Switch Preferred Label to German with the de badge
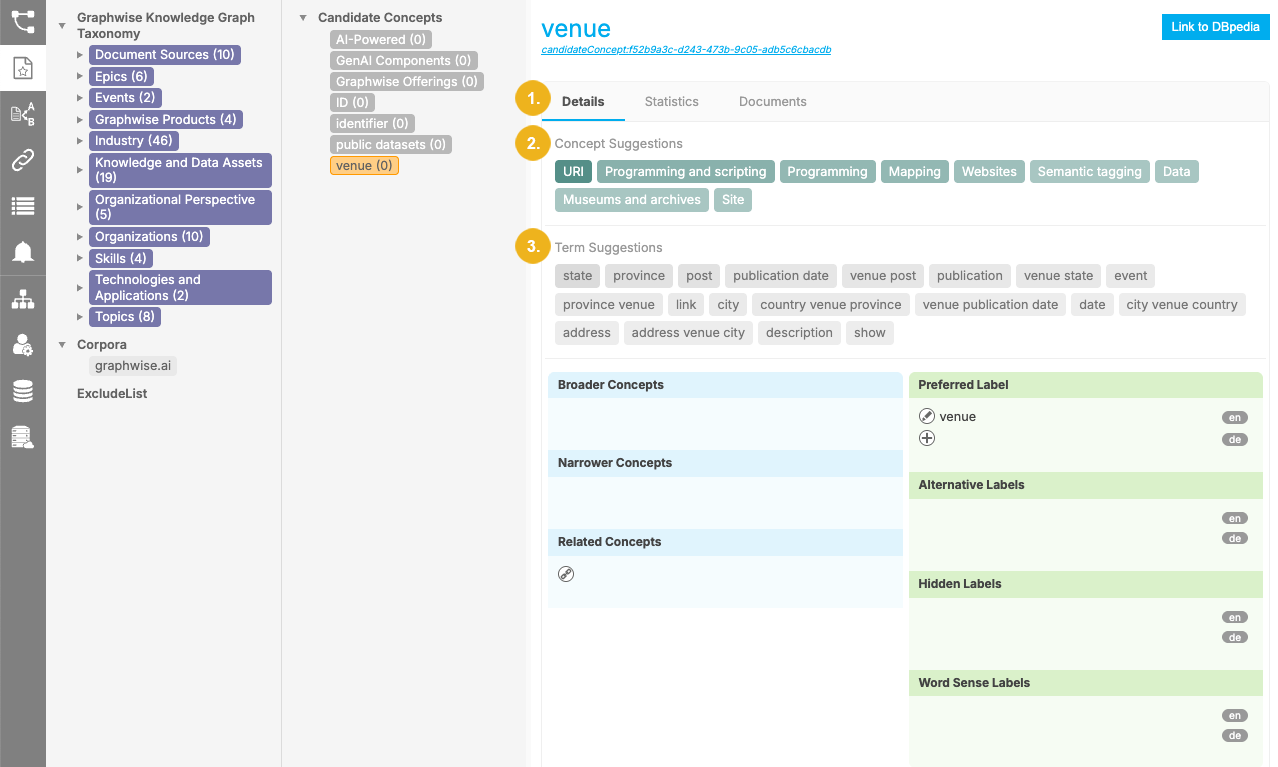The width and height of the screenshot is (1278, 767). [x=1234, y=438]
